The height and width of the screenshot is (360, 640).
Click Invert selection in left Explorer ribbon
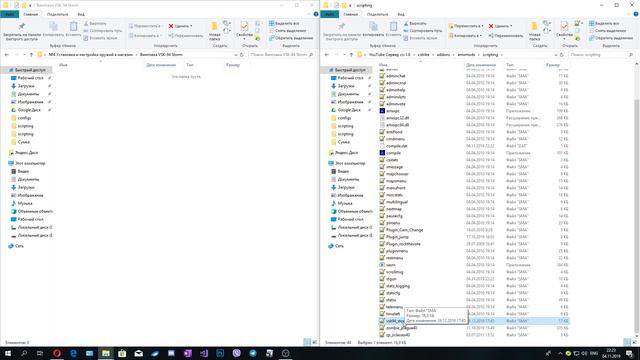[291, 38]
